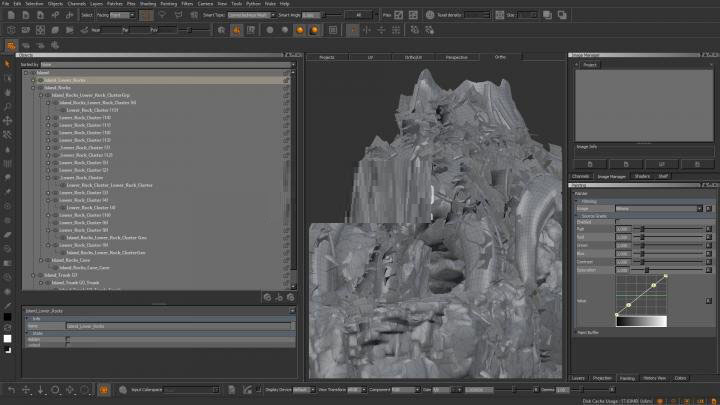
Task: Click the Smart Angle input field
Action: pos(310,15)
